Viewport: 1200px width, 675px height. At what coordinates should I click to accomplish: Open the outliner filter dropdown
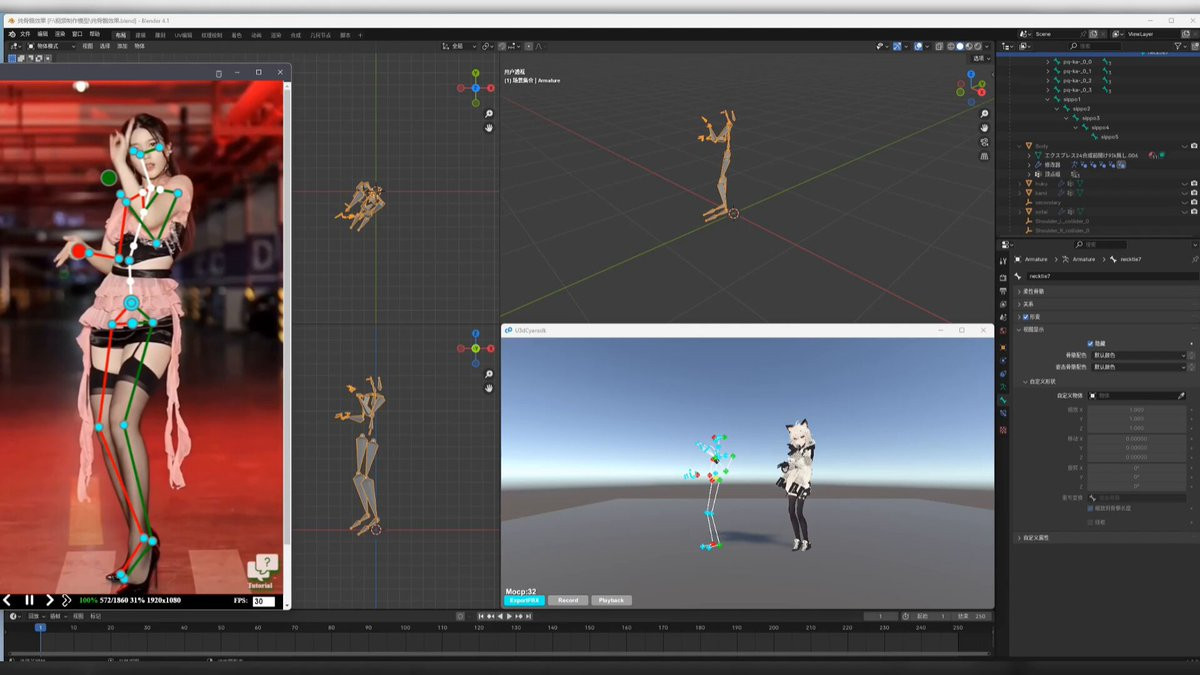coord(1181,46)
